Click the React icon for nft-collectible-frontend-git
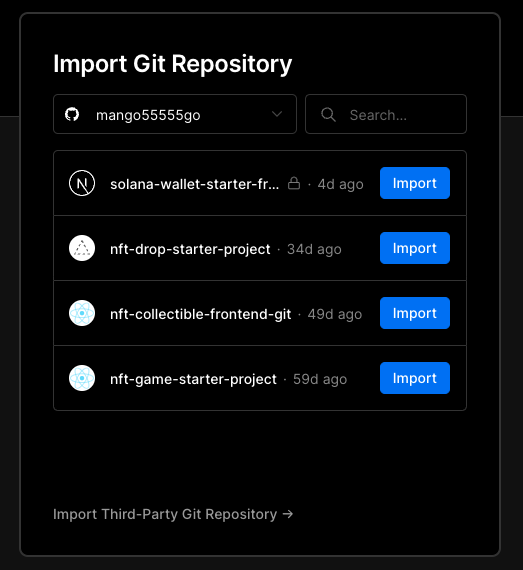 click(x=82, y=313)
